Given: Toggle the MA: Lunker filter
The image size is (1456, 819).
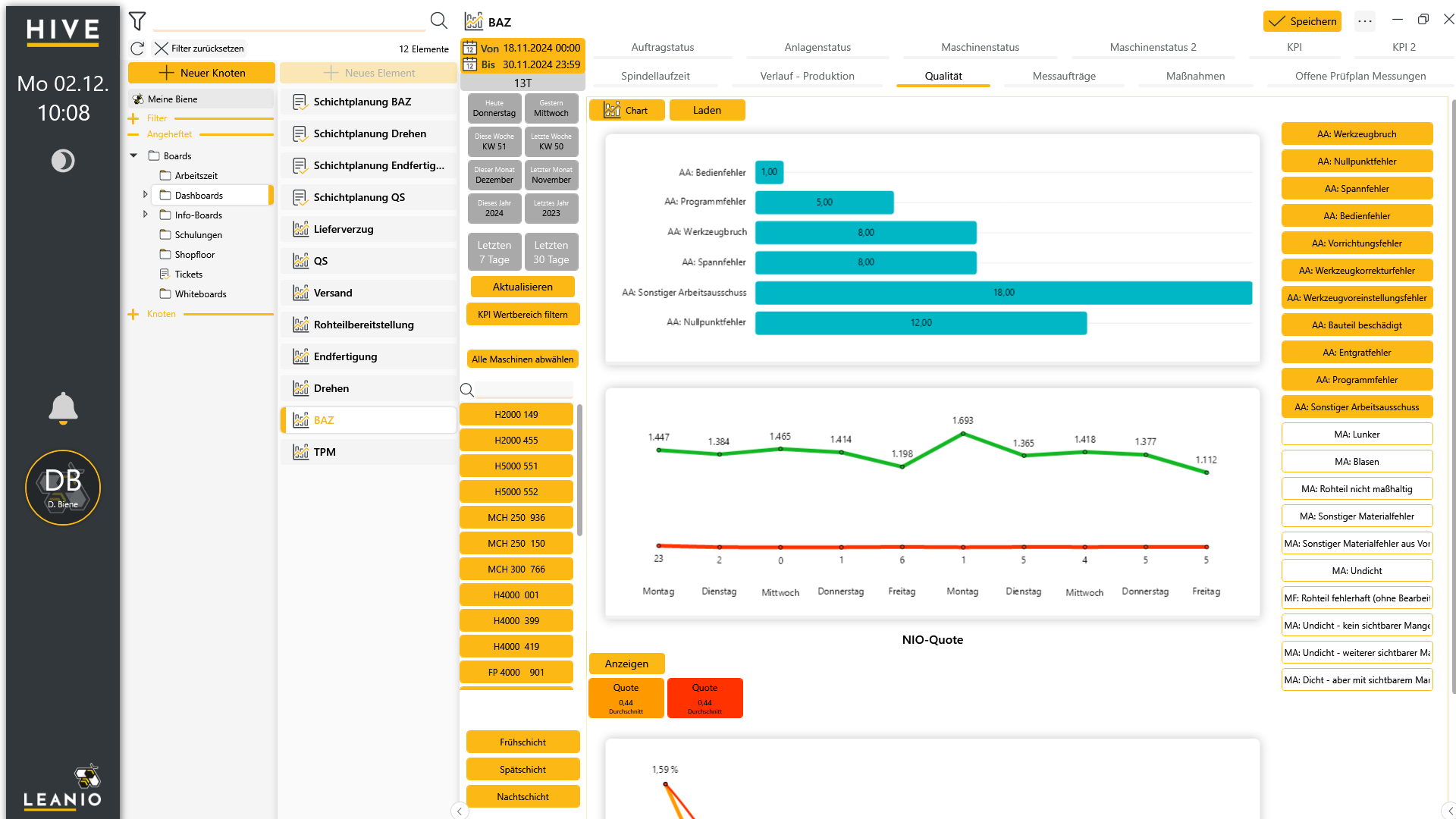Looking at the screenshot, I should (1357, 435).
